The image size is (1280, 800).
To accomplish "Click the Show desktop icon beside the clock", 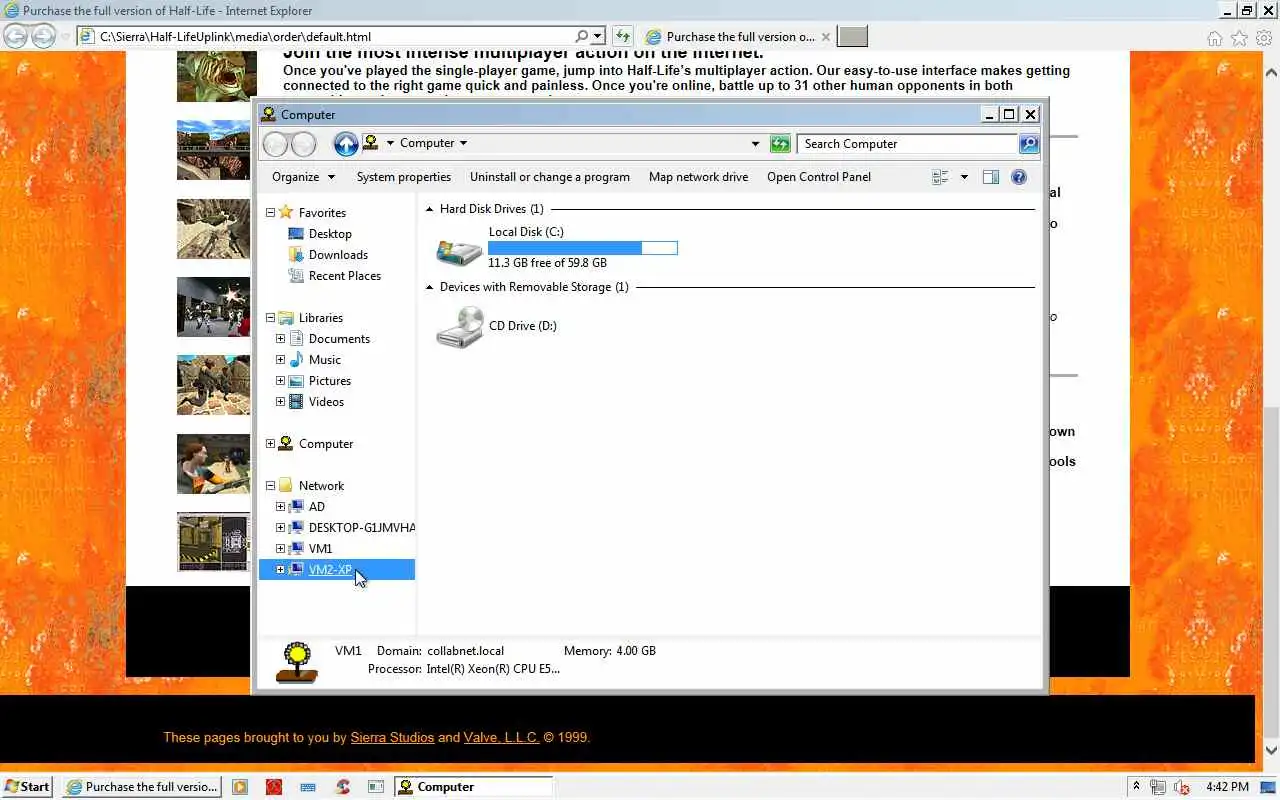I will pyautogui.click(x=1270, y=787).
